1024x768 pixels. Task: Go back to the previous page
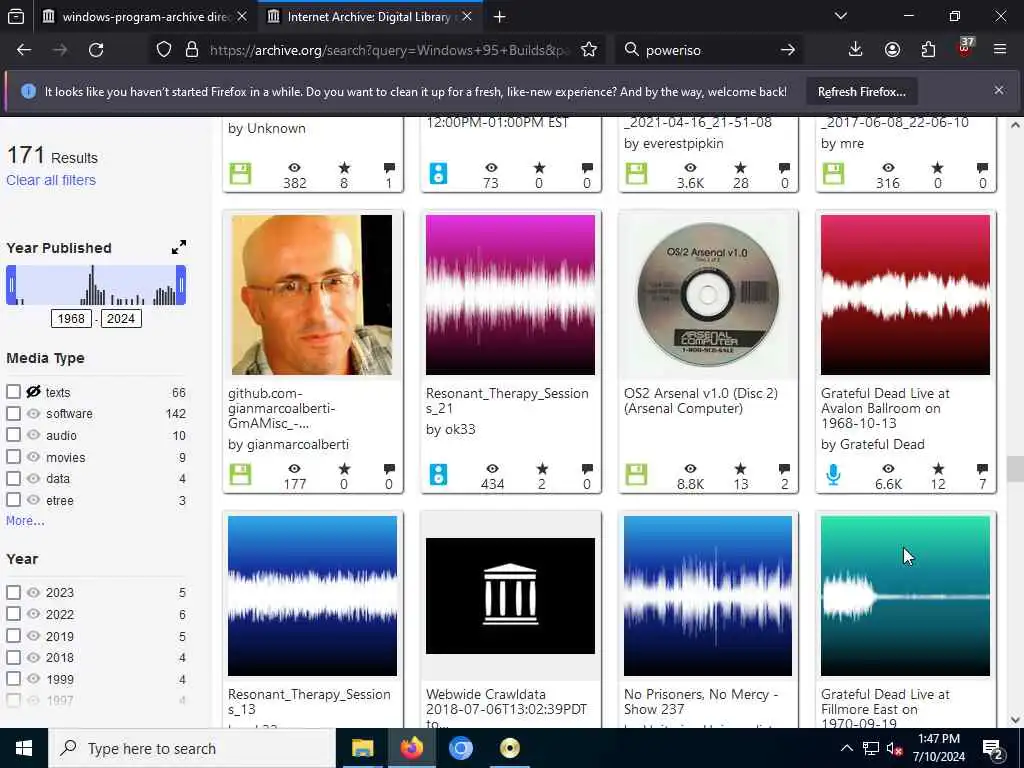pyautogui.click(x=24, y=50)
